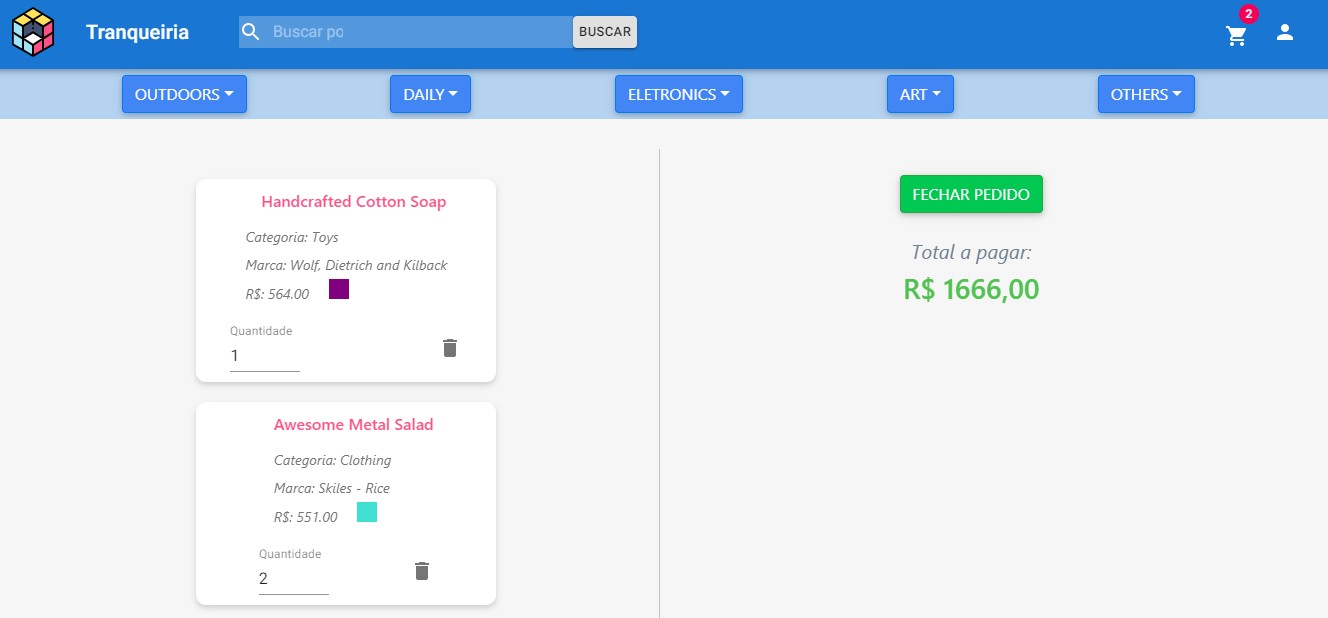Open the DAILY category dropdown
The image size is (1328, 618).
430,94
